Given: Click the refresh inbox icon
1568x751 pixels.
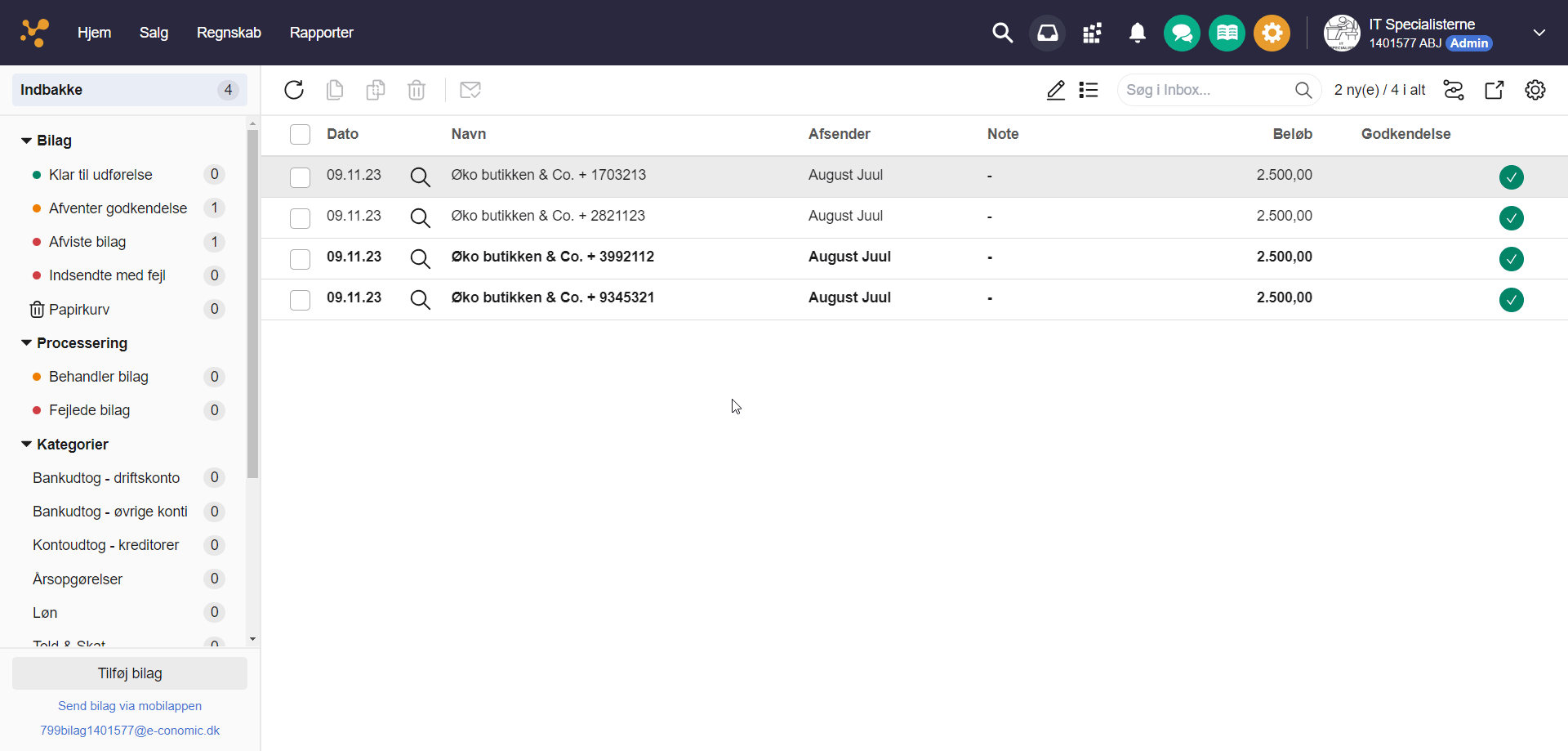Looking at the screenshot, I should click(294, 90).
